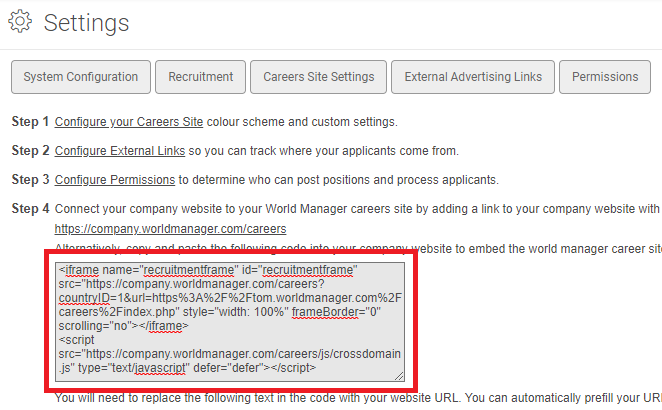Screen dimensions: 662x410
Task: Click text 'so you can track where your applicants come from.'
Action: click(324, 151)
